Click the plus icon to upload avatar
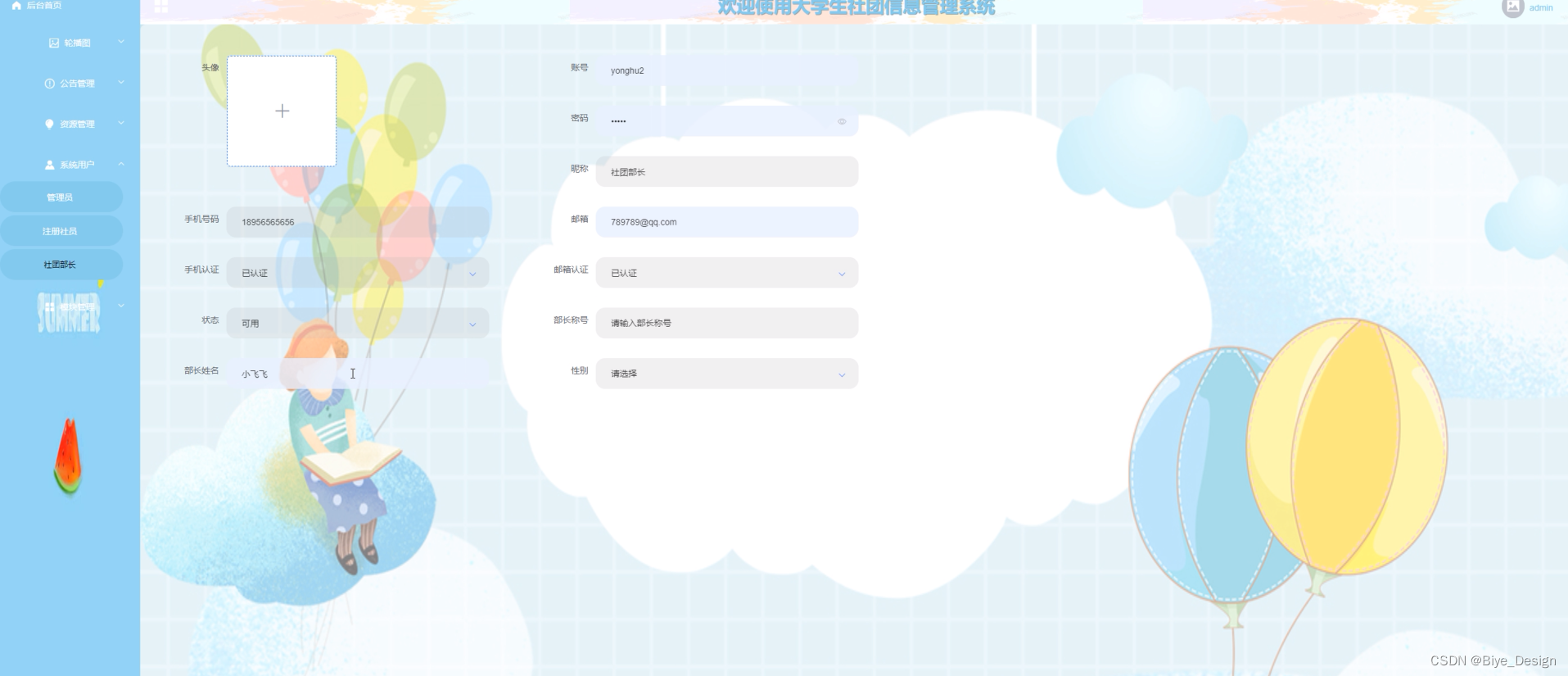This screenshot has width=1568, height=676. [x=282, y=111]
